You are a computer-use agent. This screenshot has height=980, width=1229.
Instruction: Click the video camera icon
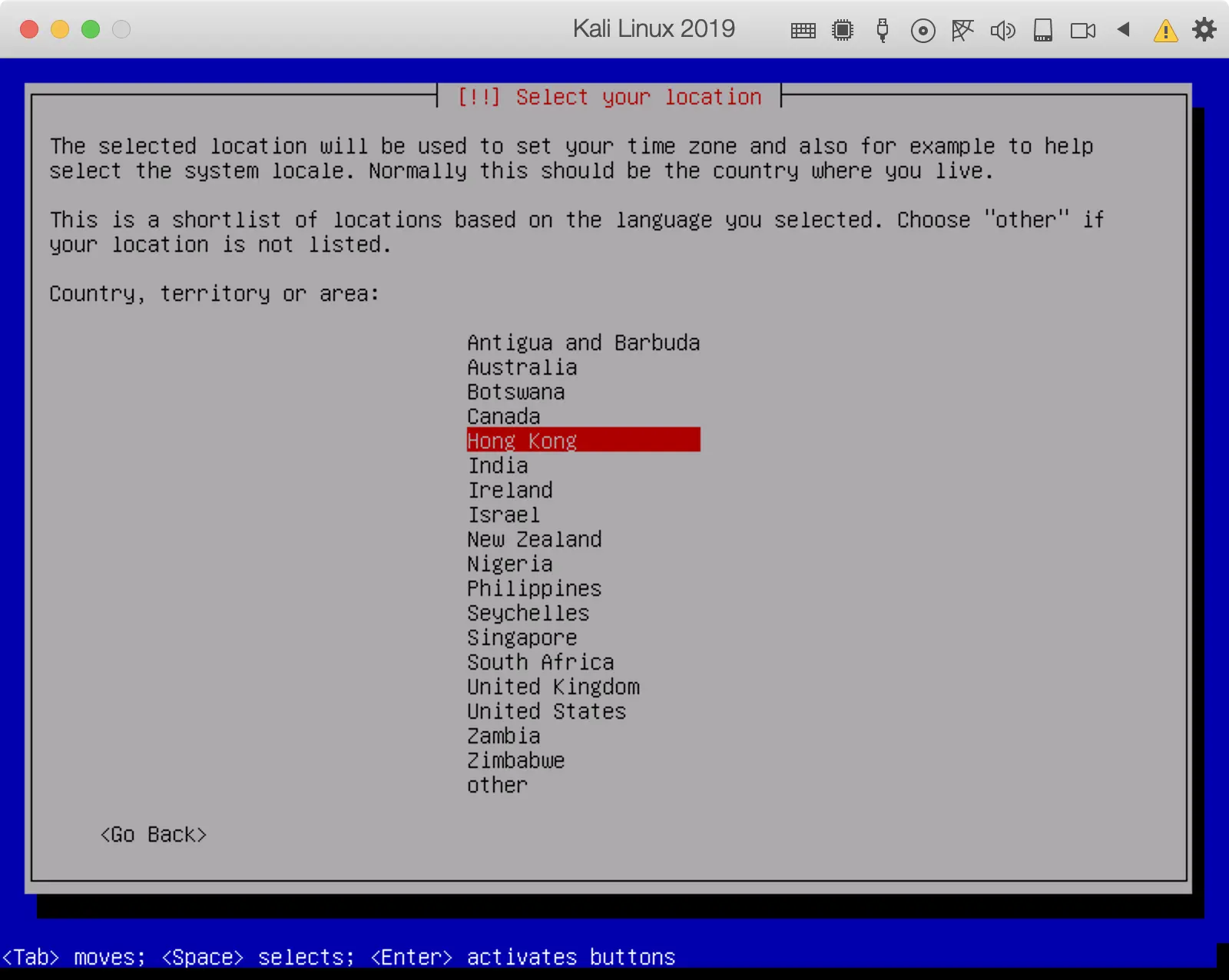click(1083, 31)
